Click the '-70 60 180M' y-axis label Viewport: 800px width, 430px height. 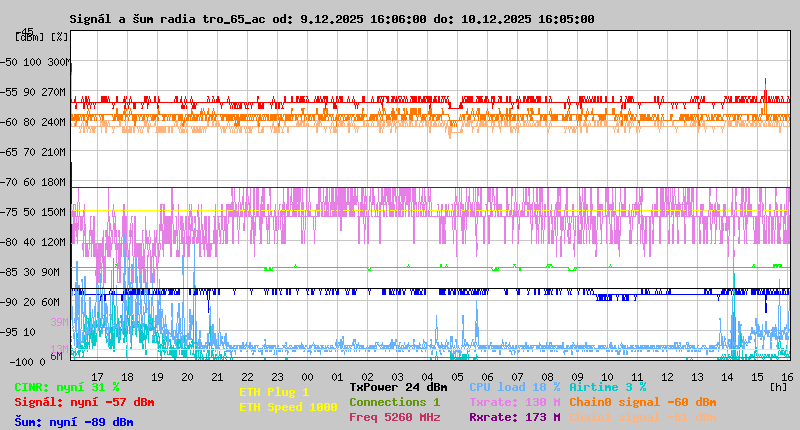tap(33, 182)
